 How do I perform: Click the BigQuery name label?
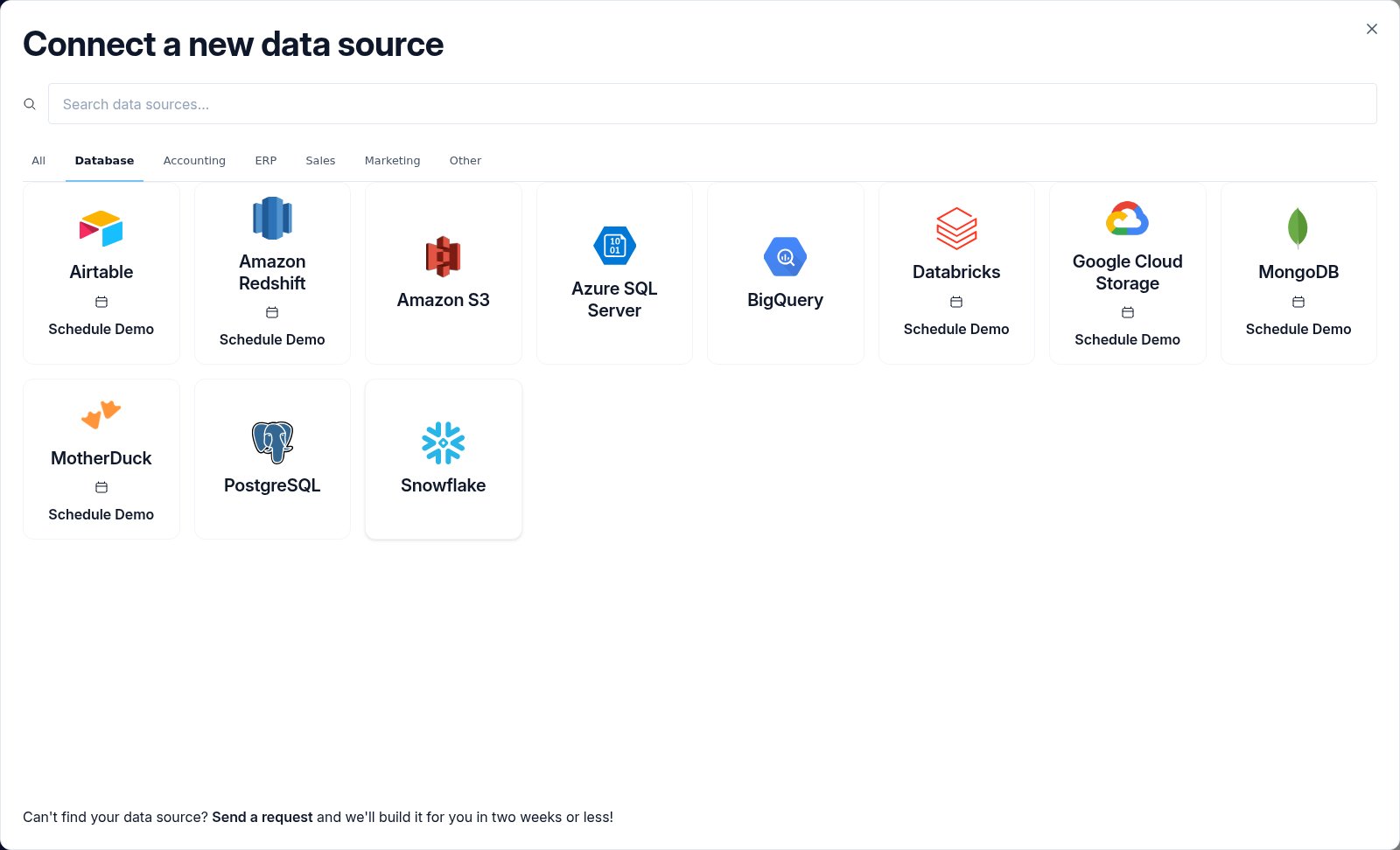coord(785,300)
